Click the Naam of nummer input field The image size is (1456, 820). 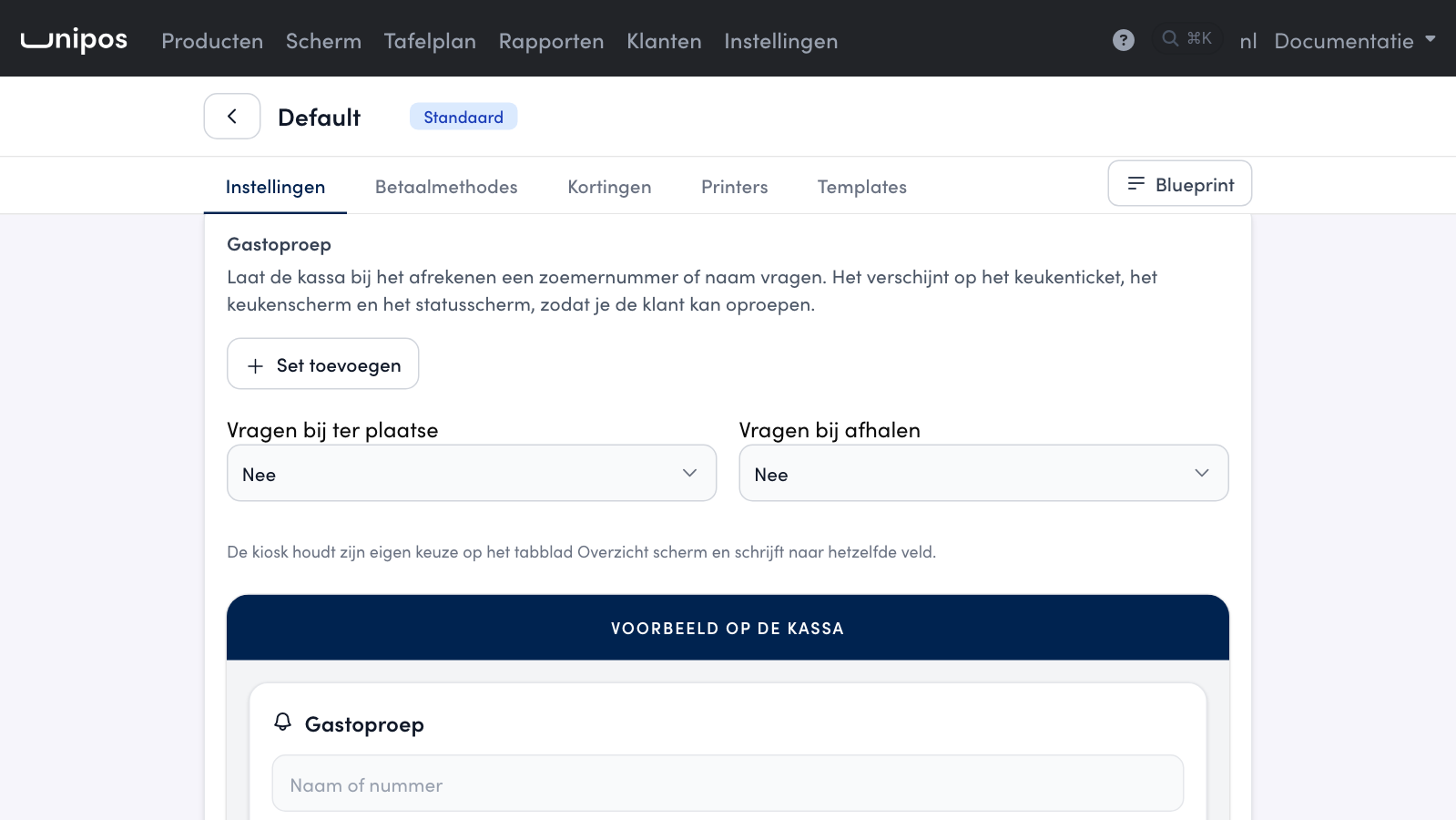(x=728, y=784)
